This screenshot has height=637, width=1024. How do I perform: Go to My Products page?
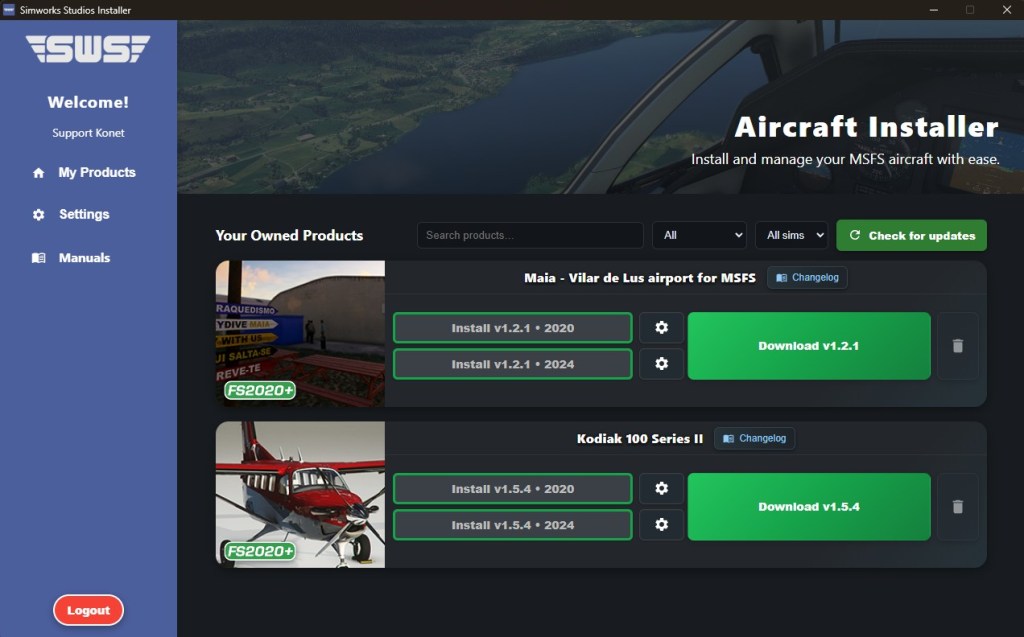point(96,172)
